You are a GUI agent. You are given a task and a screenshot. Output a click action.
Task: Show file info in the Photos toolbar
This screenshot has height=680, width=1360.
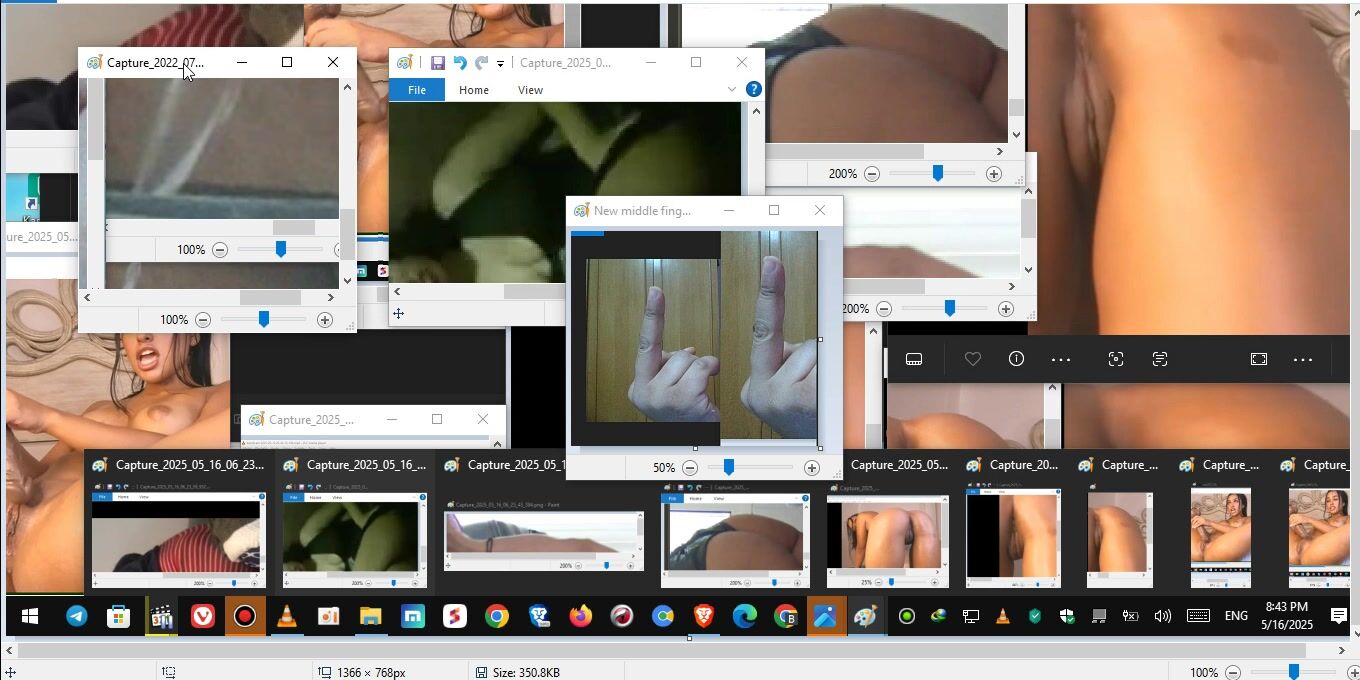click(x=1016, y=359)
